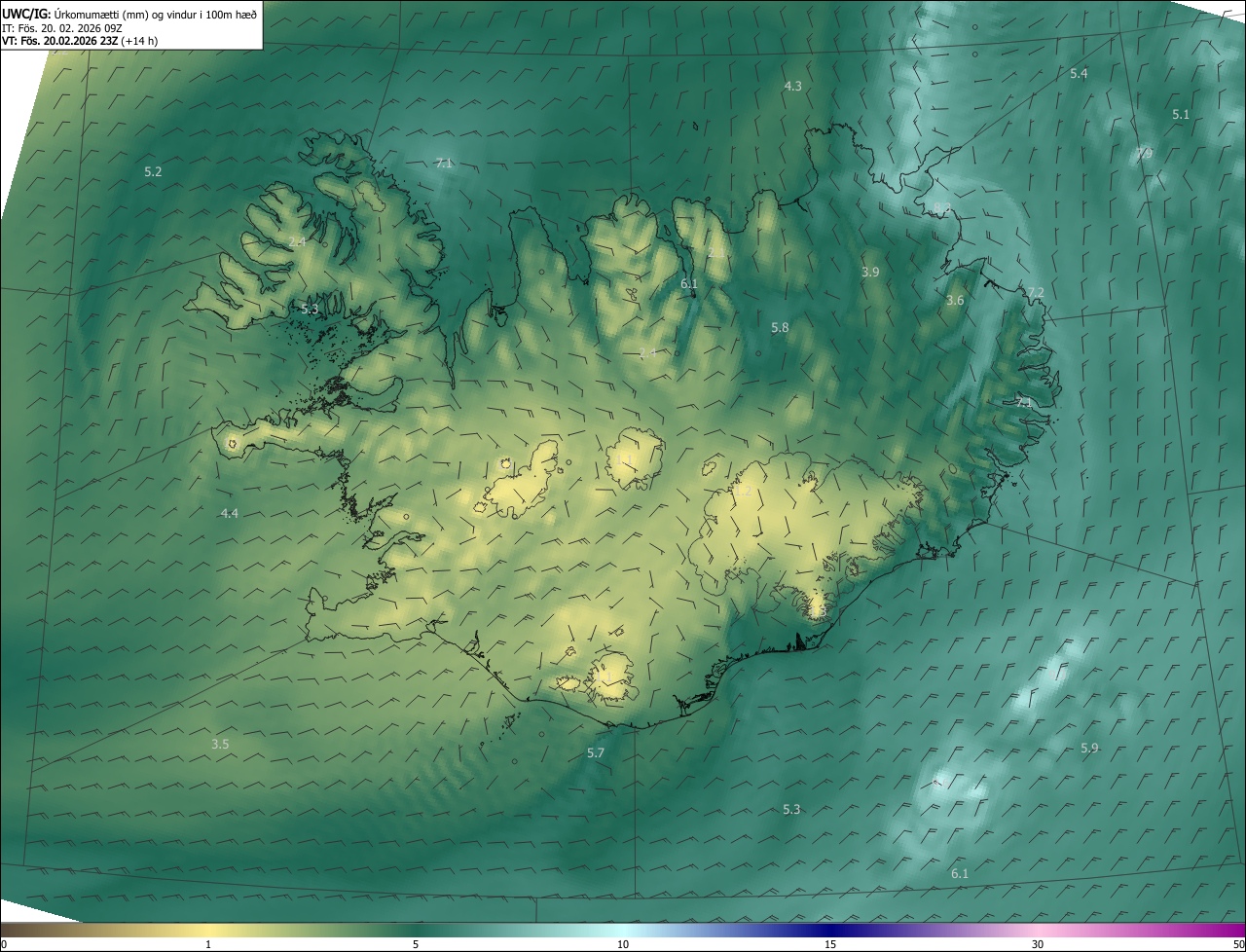Click the 5.2 value on the map

click(153, 171)
